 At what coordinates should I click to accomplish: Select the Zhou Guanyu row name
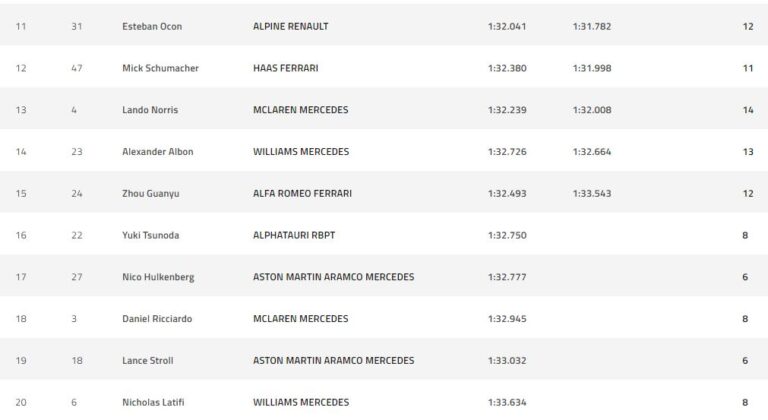click(x=149, y=194)
